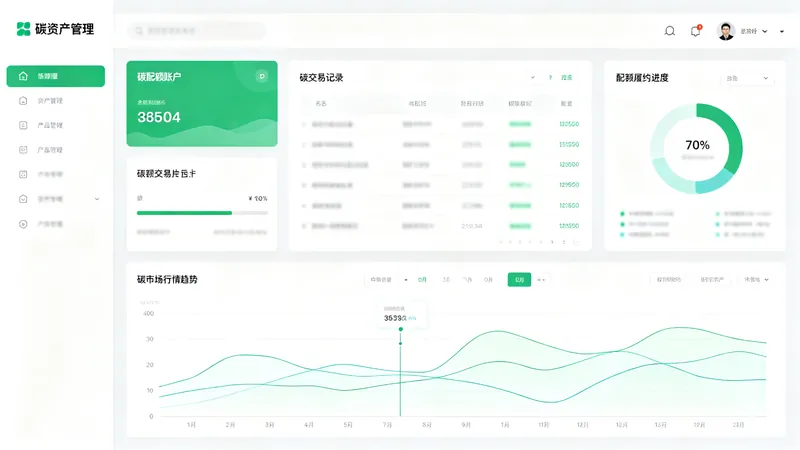Open the first dropdown in the 碳市场行情趋势 toolbar
This screenshot has height=450, width=800.
[388, 280]
